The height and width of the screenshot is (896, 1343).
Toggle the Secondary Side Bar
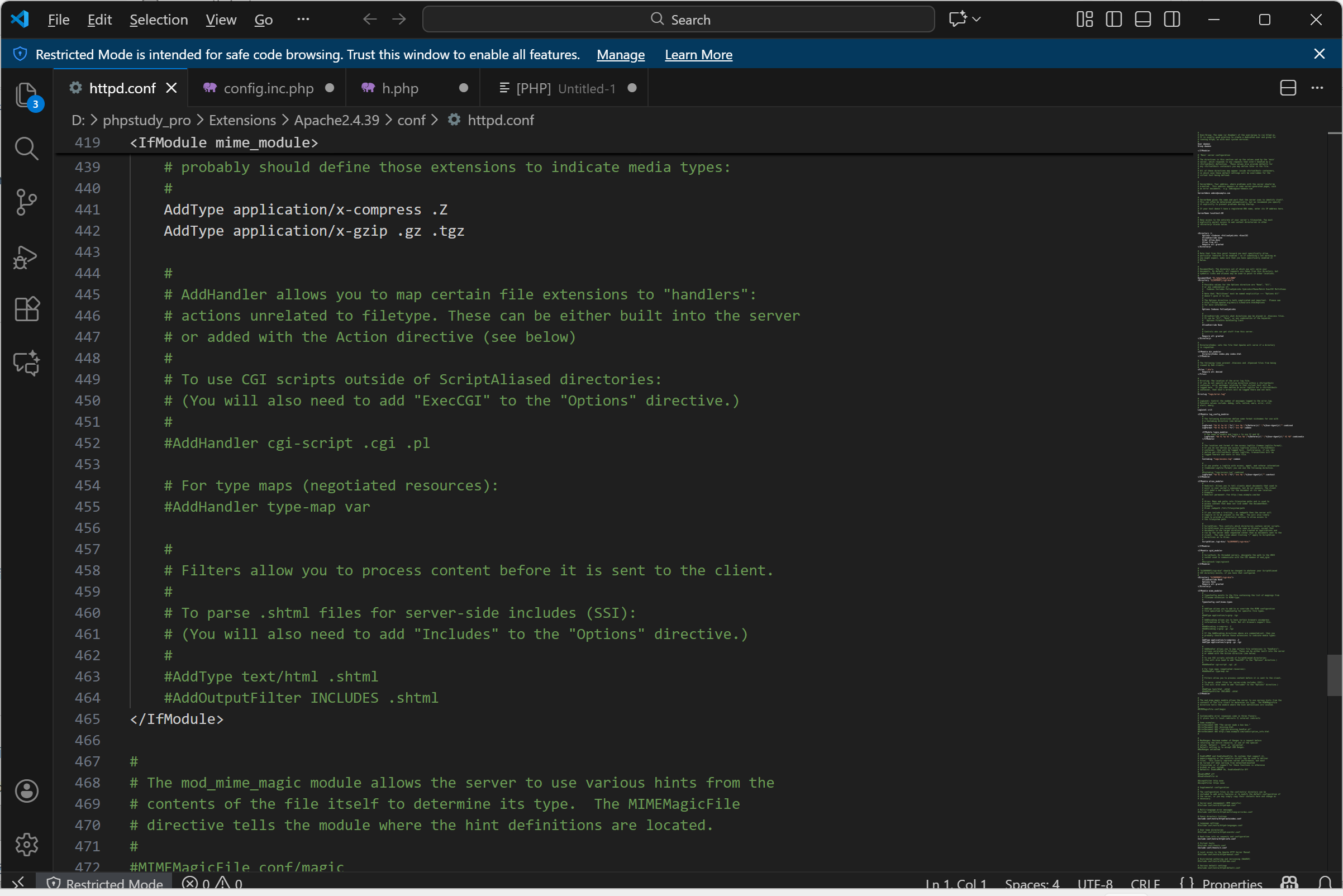tap(1171, 20)
